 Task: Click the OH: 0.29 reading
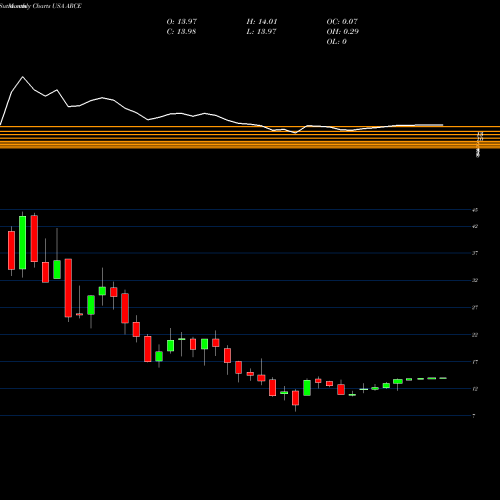(343, 32)
